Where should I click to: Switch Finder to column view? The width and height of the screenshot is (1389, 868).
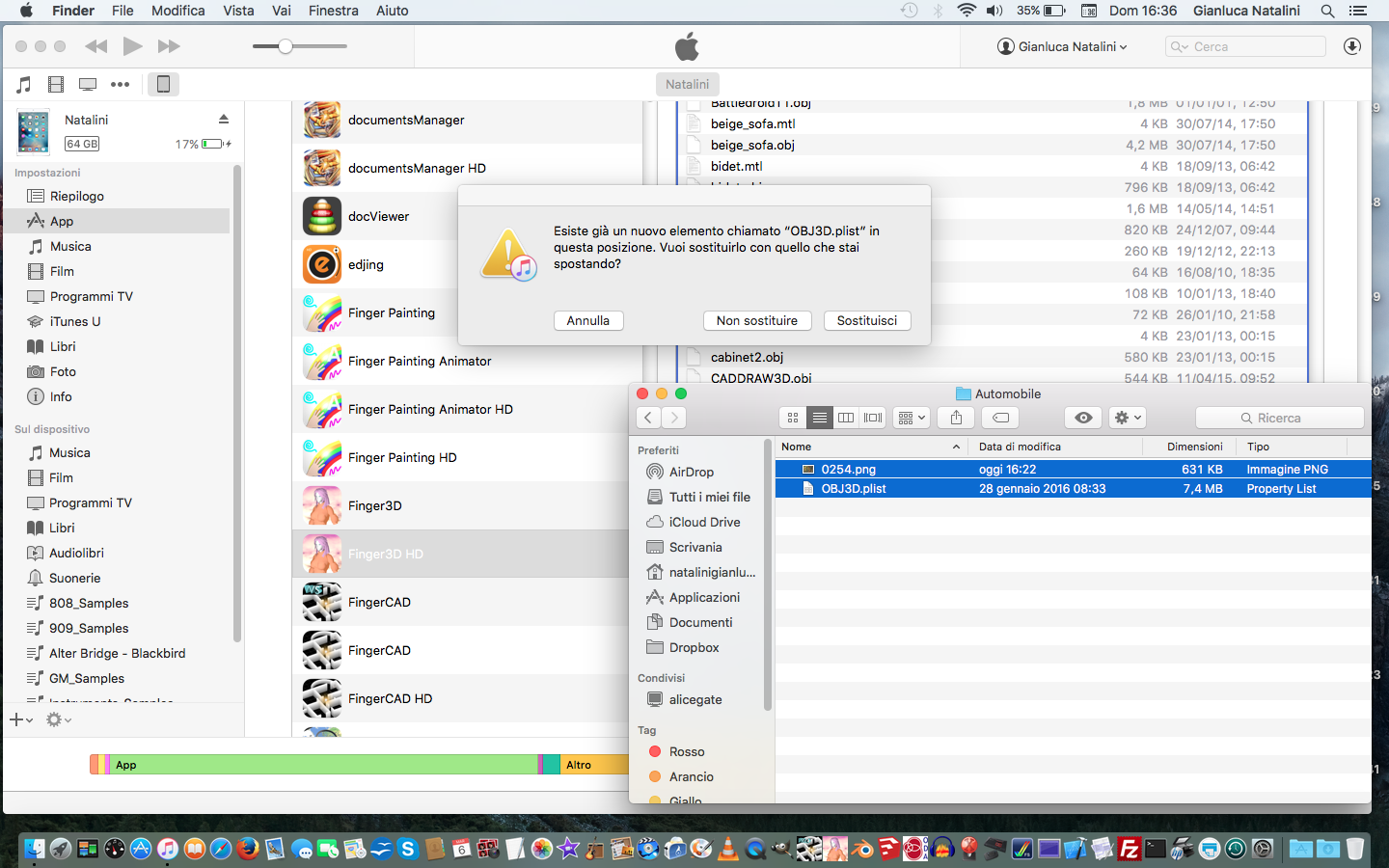click(846, 418)
